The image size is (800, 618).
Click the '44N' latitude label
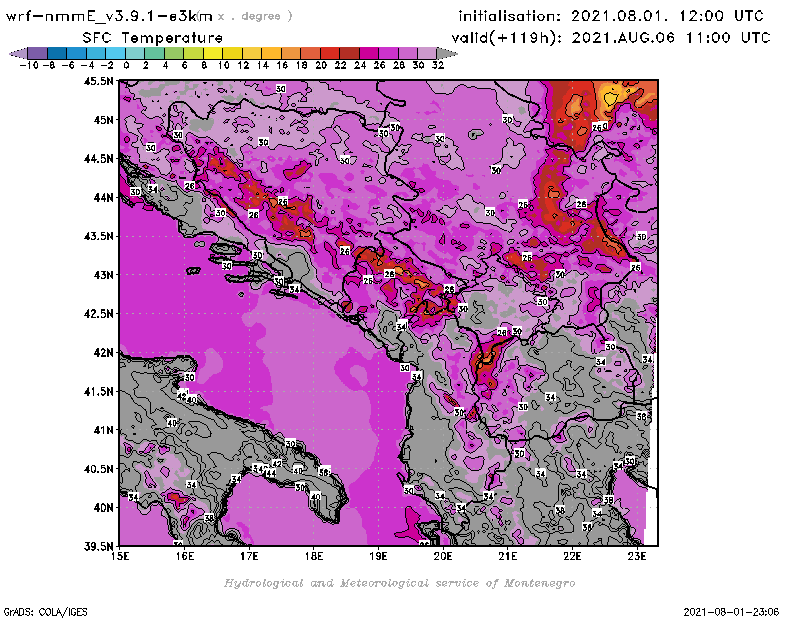pyautogui.click(x=103, y=197)
